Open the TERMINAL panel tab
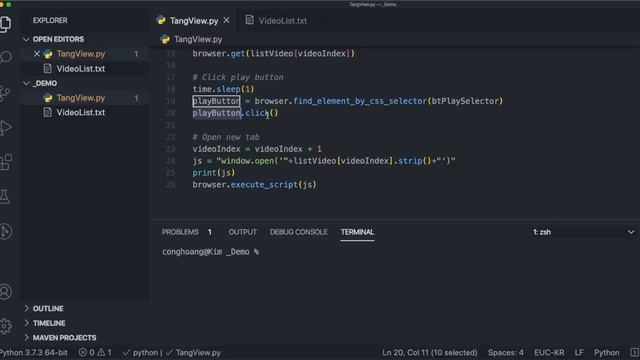 [358, 232]
